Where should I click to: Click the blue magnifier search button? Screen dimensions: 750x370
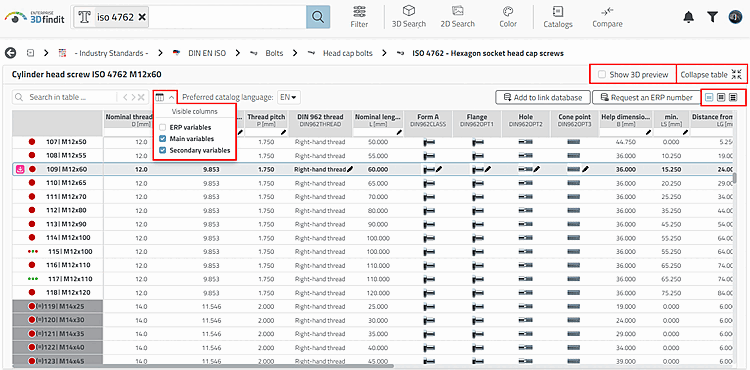(x=318, y=17)
